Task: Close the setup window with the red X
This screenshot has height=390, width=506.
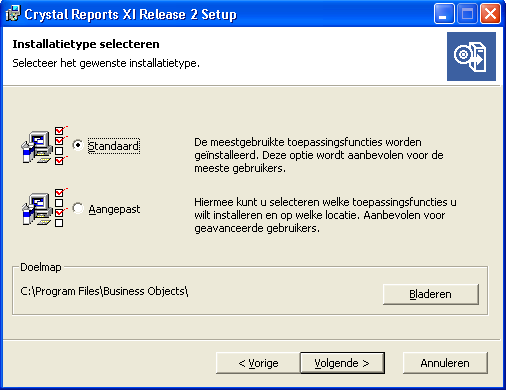Action: 490,14
